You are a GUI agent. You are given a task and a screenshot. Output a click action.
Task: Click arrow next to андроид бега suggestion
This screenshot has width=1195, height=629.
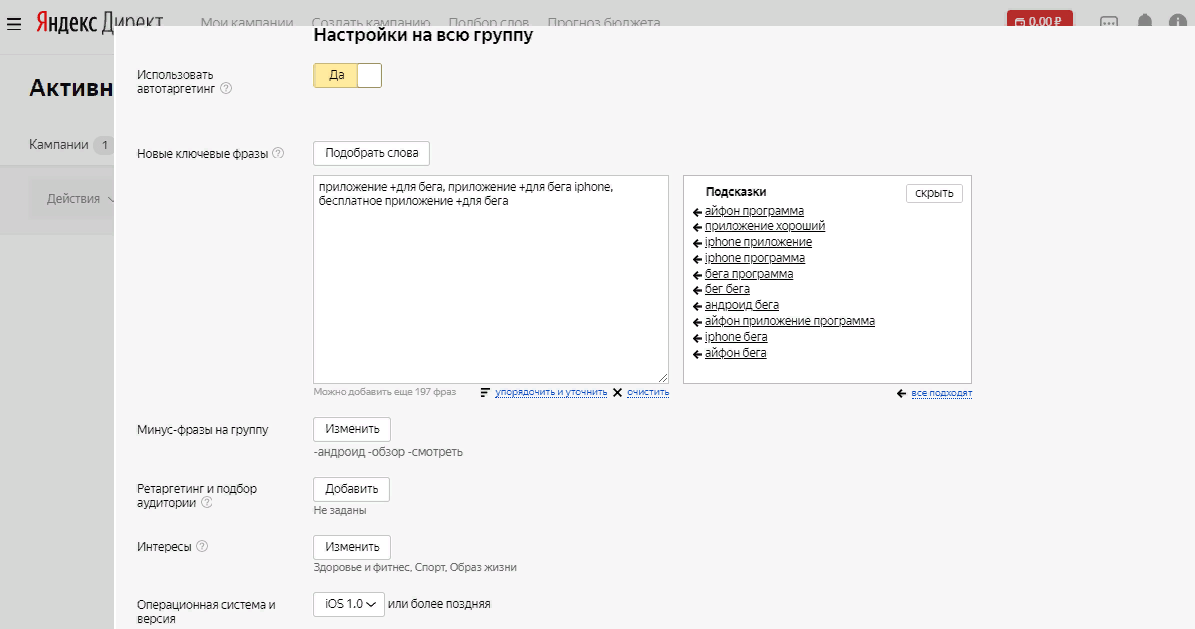[696, 304]
